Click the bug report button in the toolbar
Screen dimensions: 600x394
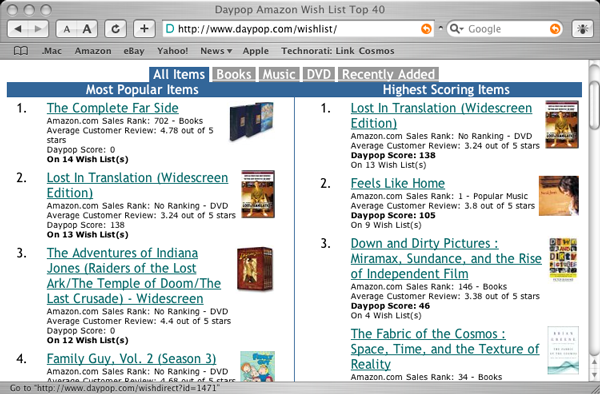tap(582, 29)
